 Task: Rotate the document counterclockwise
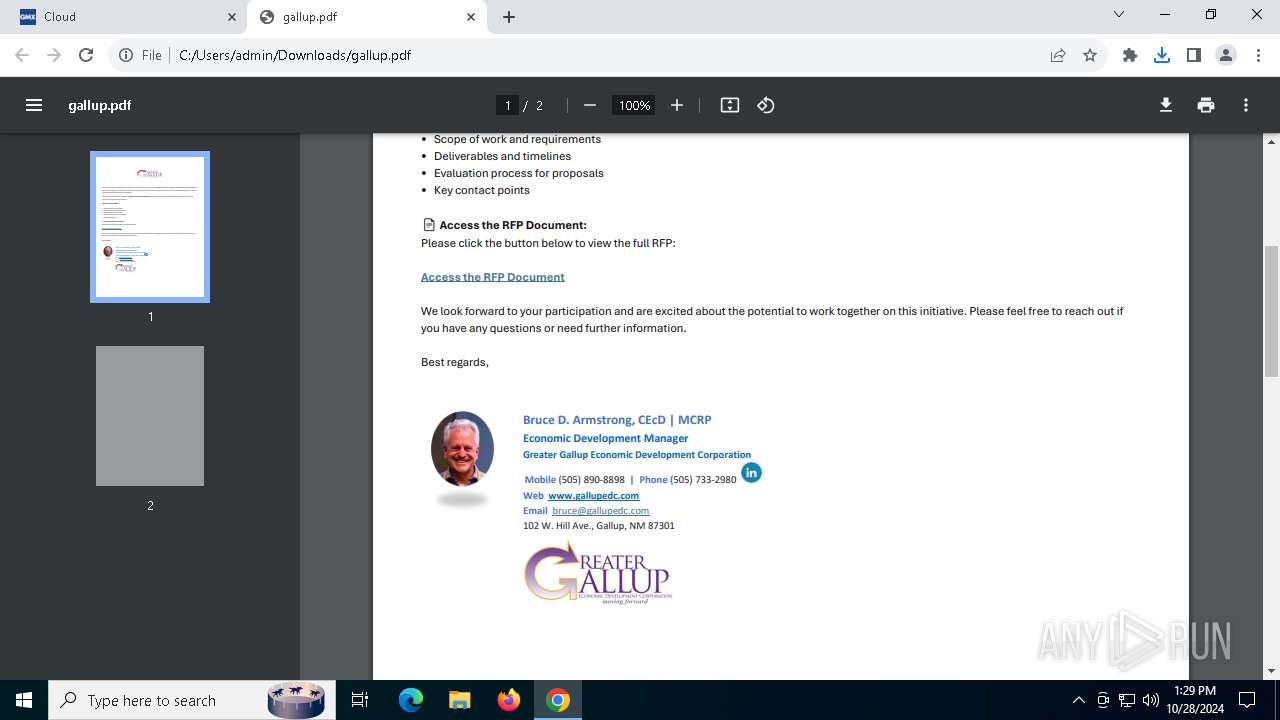tap(766, 105)
